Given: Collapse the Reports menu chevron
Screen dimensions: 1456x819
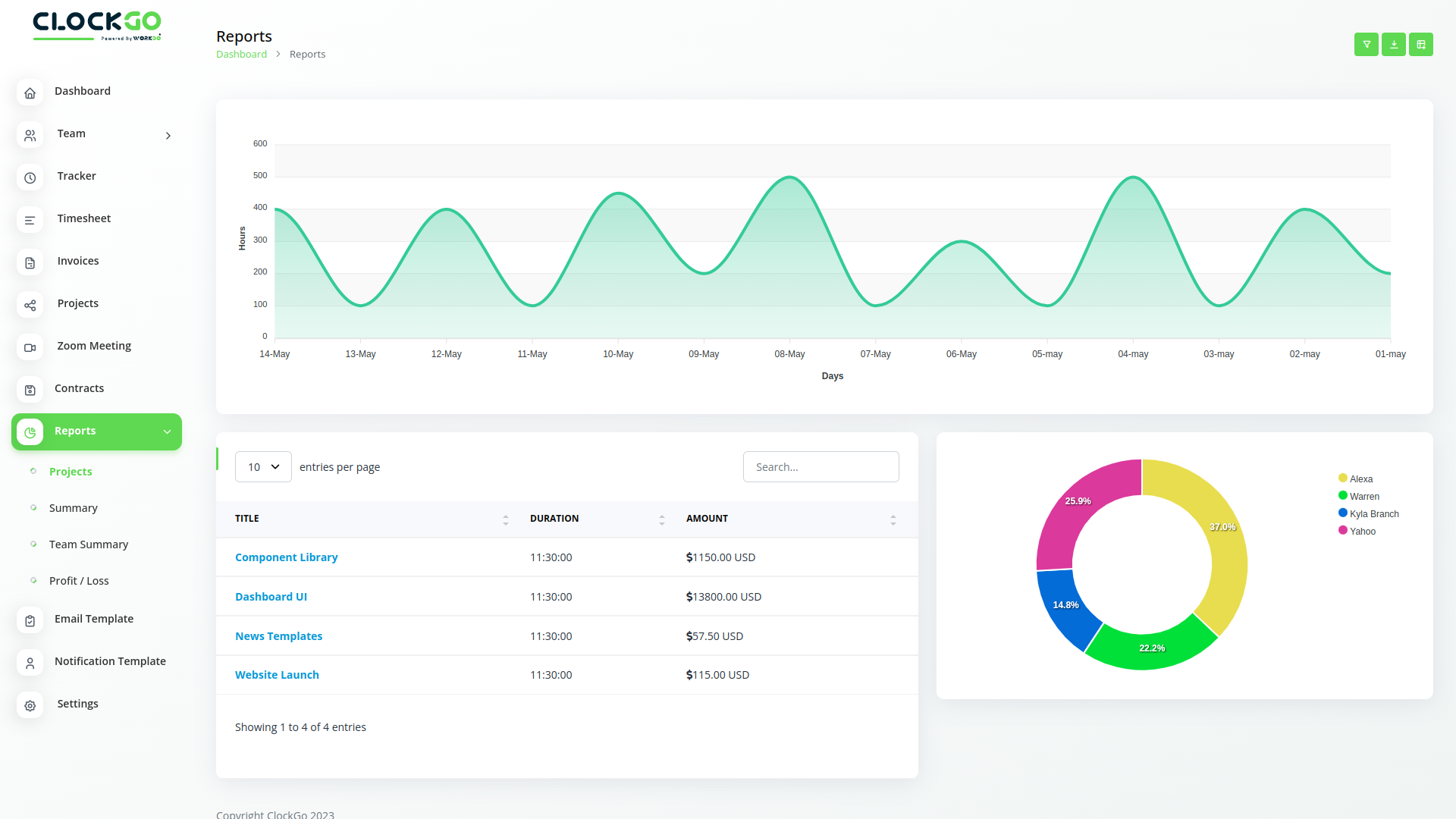Looking at the screenshot, I should point(167,431).
